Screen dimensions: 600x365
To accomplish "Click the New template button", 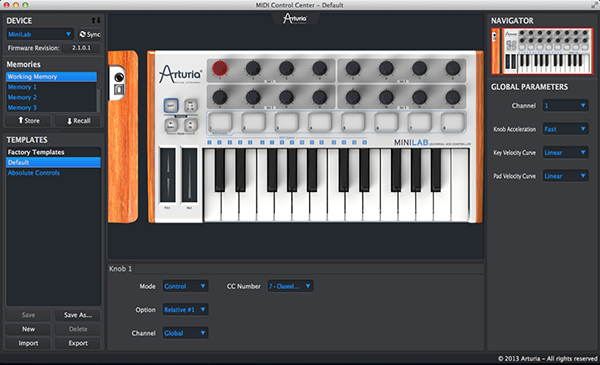I will [x=29, y=329].
